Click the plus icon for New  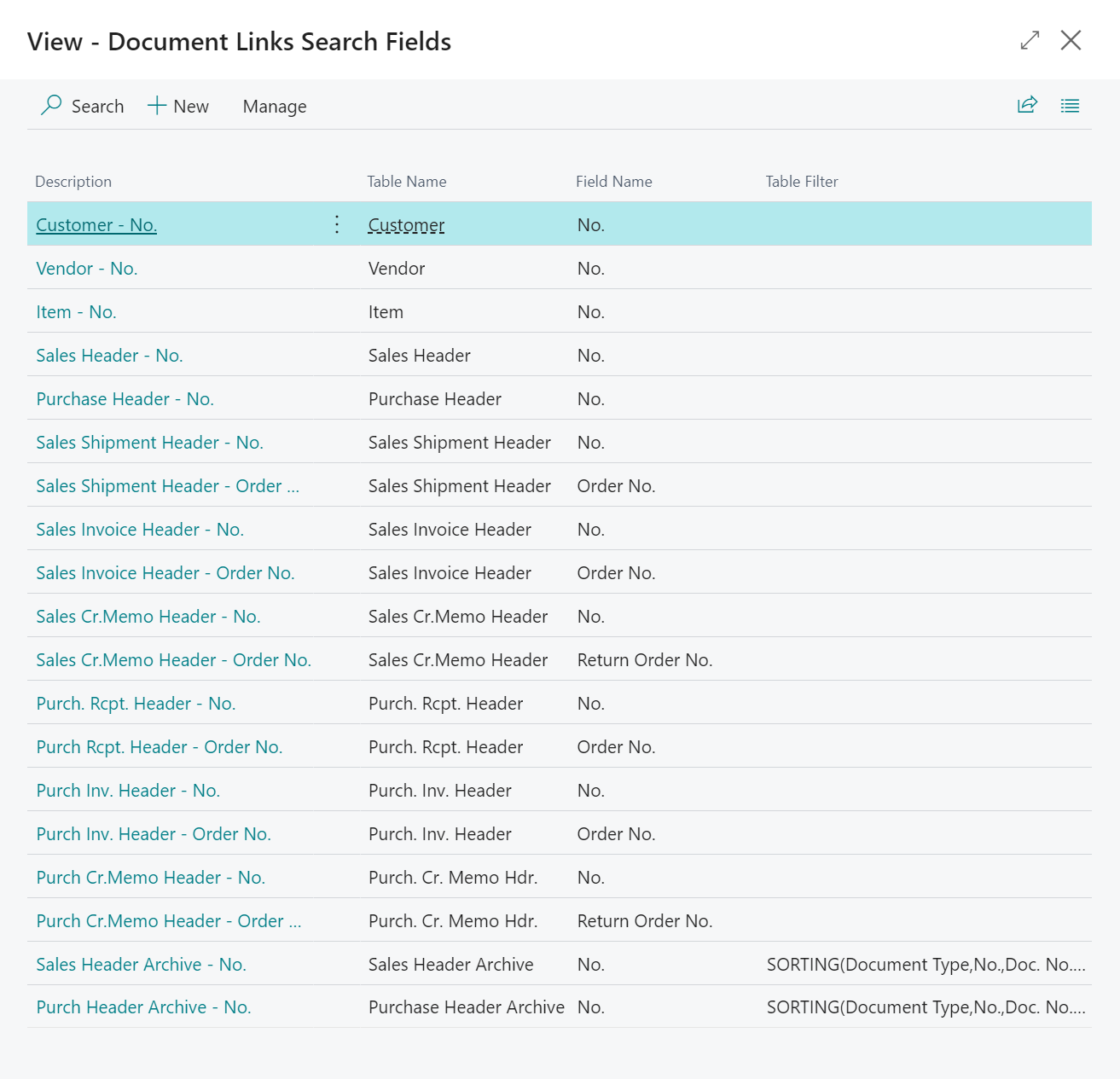(157, 106)
